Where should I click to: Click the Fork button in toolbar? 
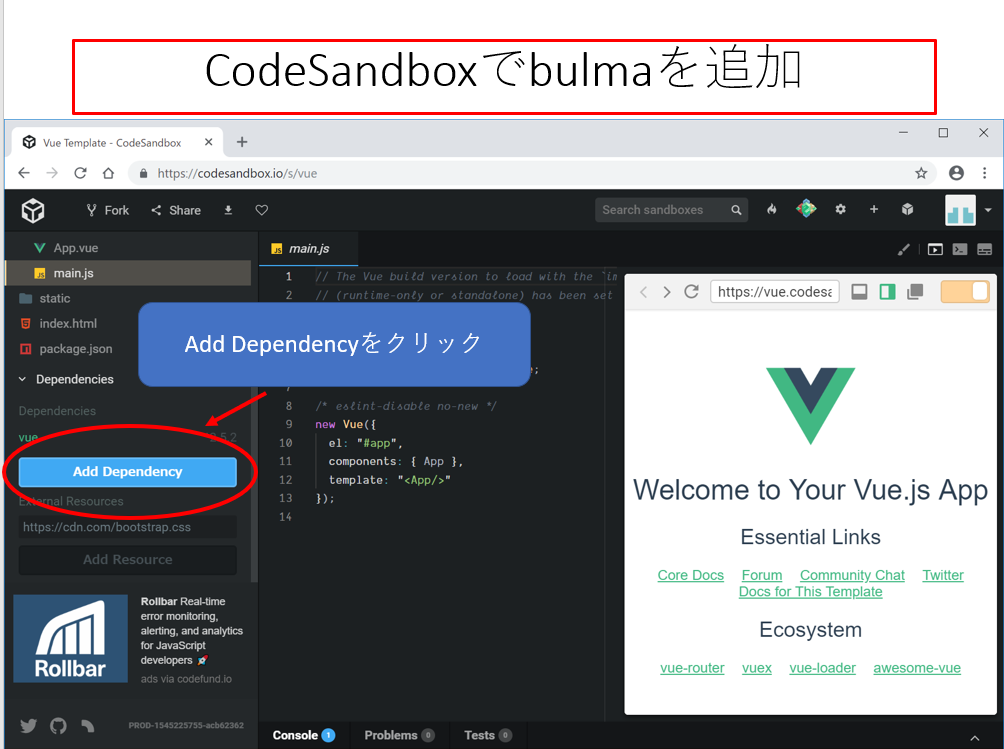coord(107,210)
